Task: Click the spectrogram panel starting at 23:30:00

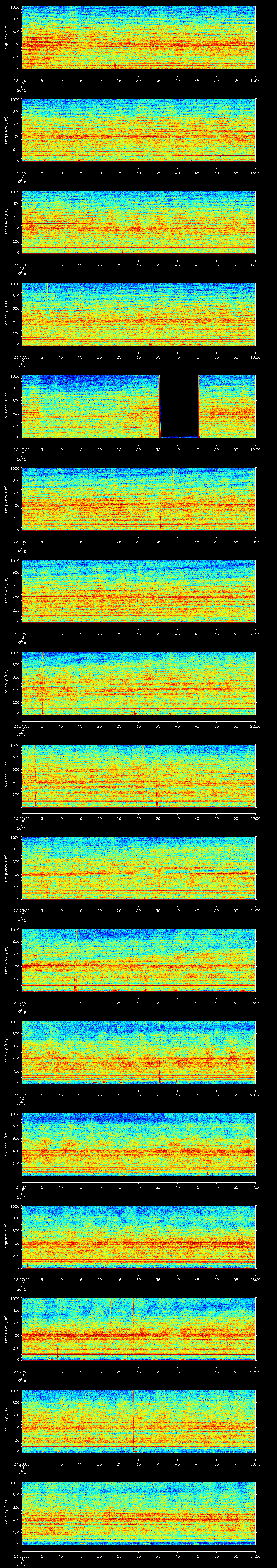Action: tap(138, 1514)
